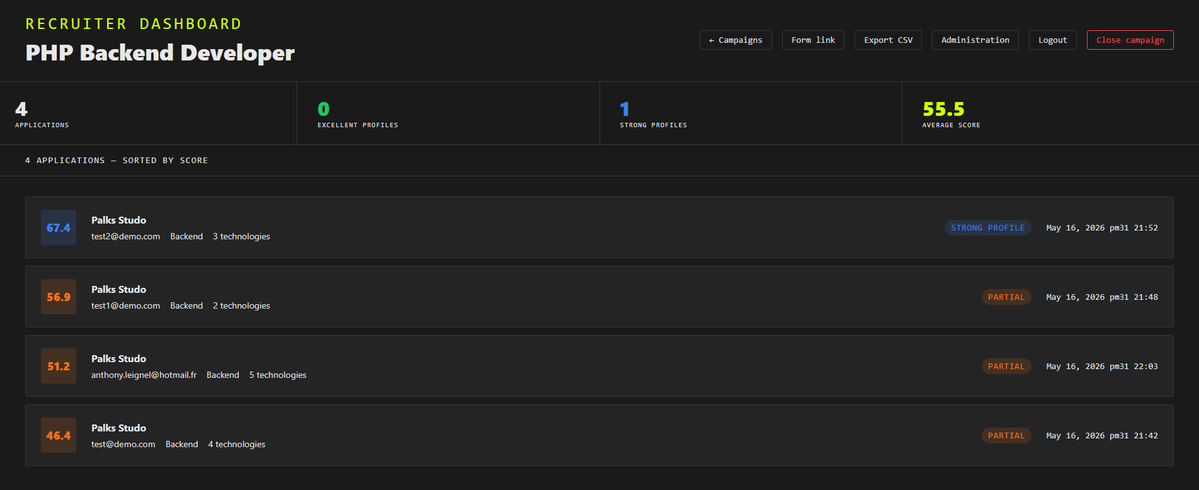Screen dimensions: 1199x490
Task: Click the PHP Backend Developer title
Action: click(160, 54)
